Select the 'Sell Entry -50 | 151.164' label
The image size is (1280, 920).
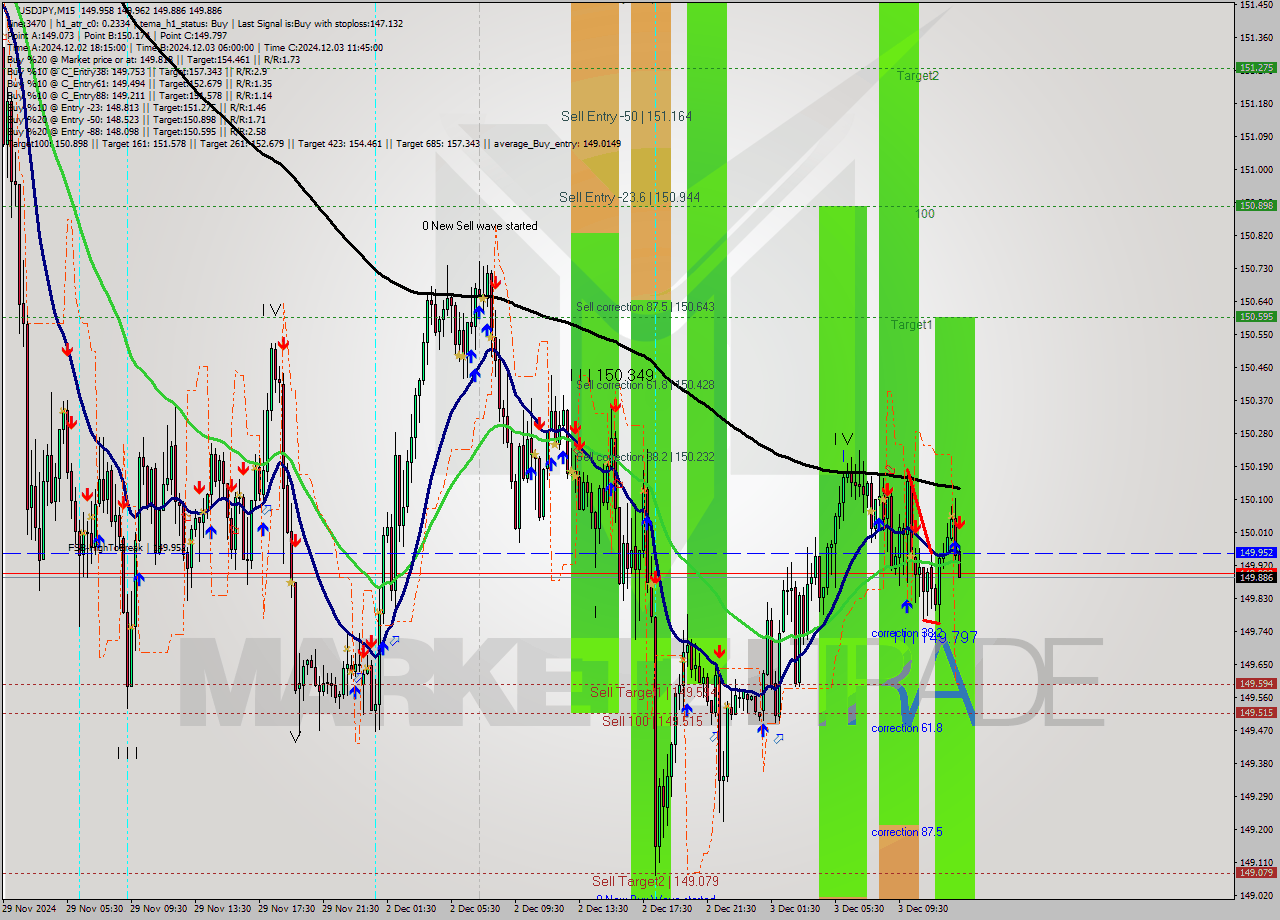tap(626, 116)
